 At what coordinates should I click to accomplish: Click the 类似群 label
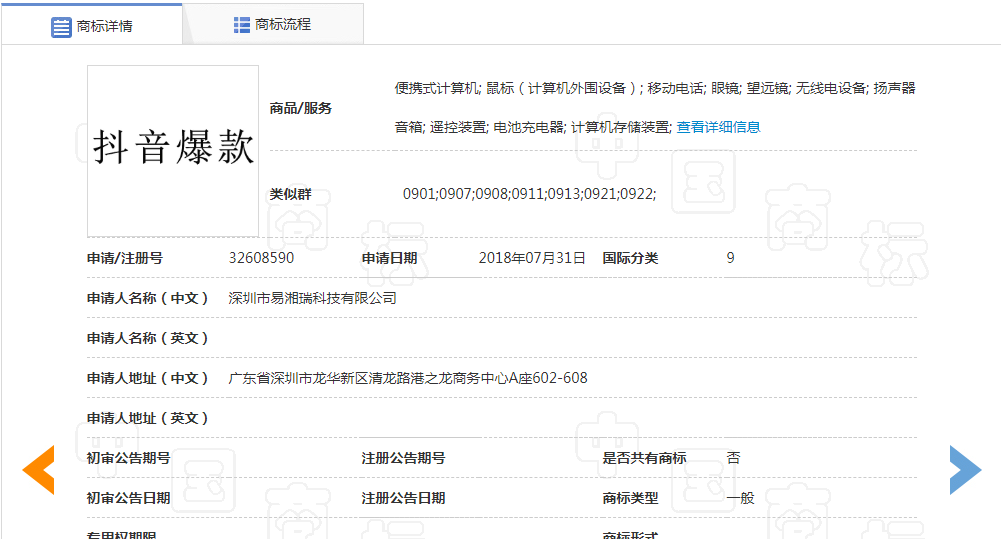[x=290, y=194]
